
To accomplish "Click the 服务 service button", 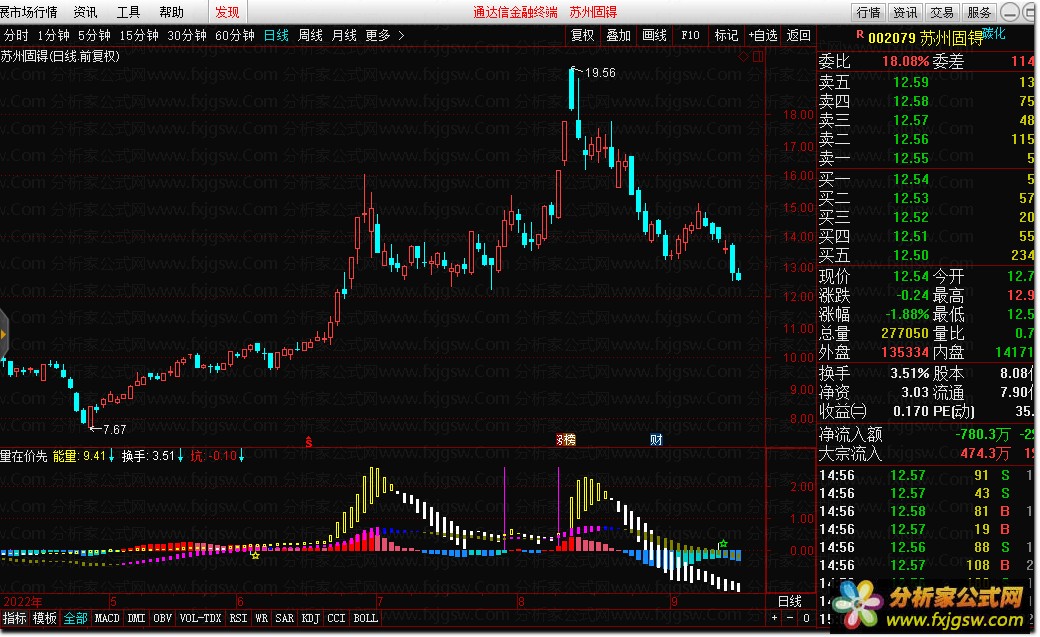I will click(979, 12).
